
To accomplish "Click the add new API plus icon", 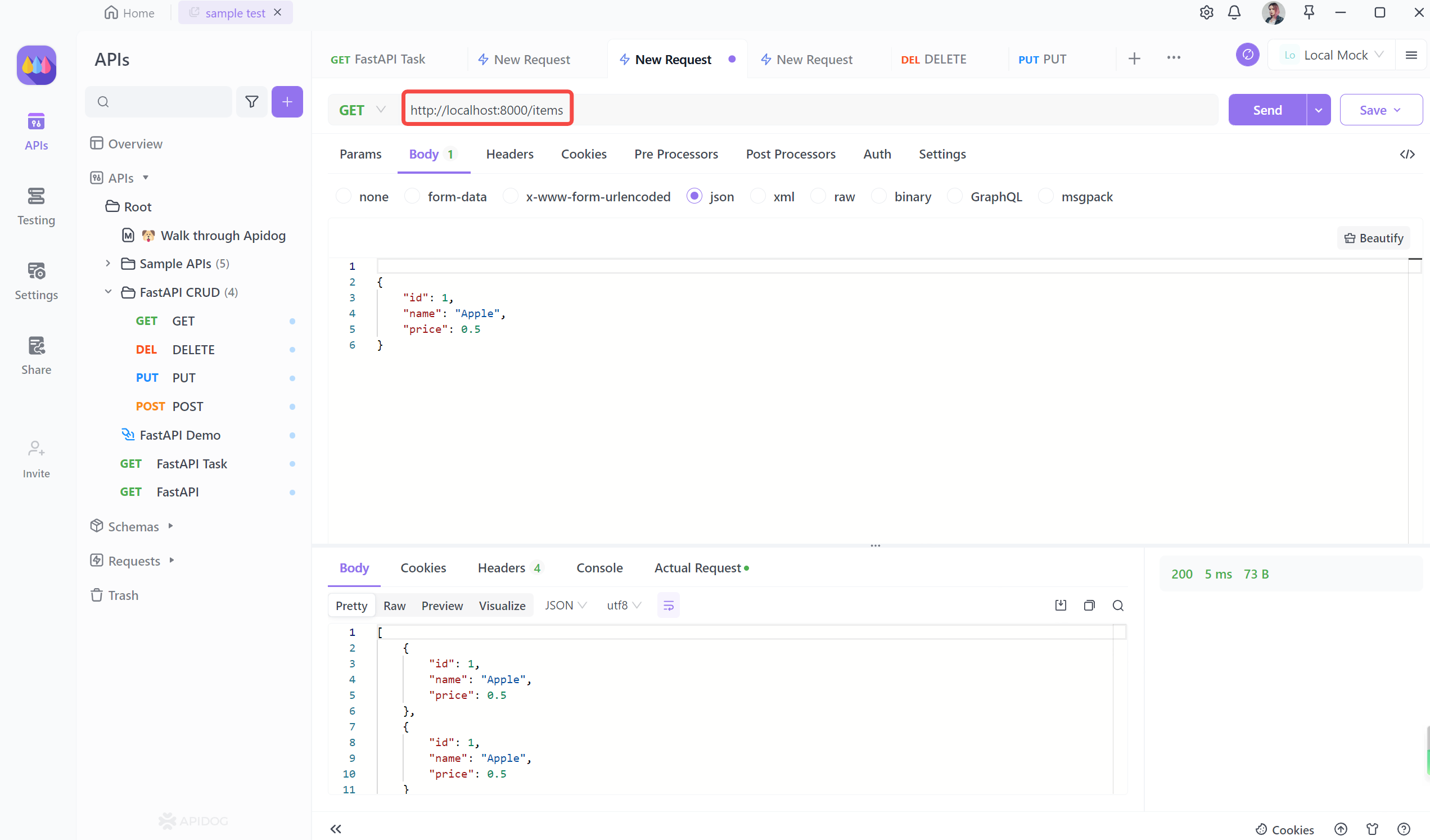I will (287, 102).
